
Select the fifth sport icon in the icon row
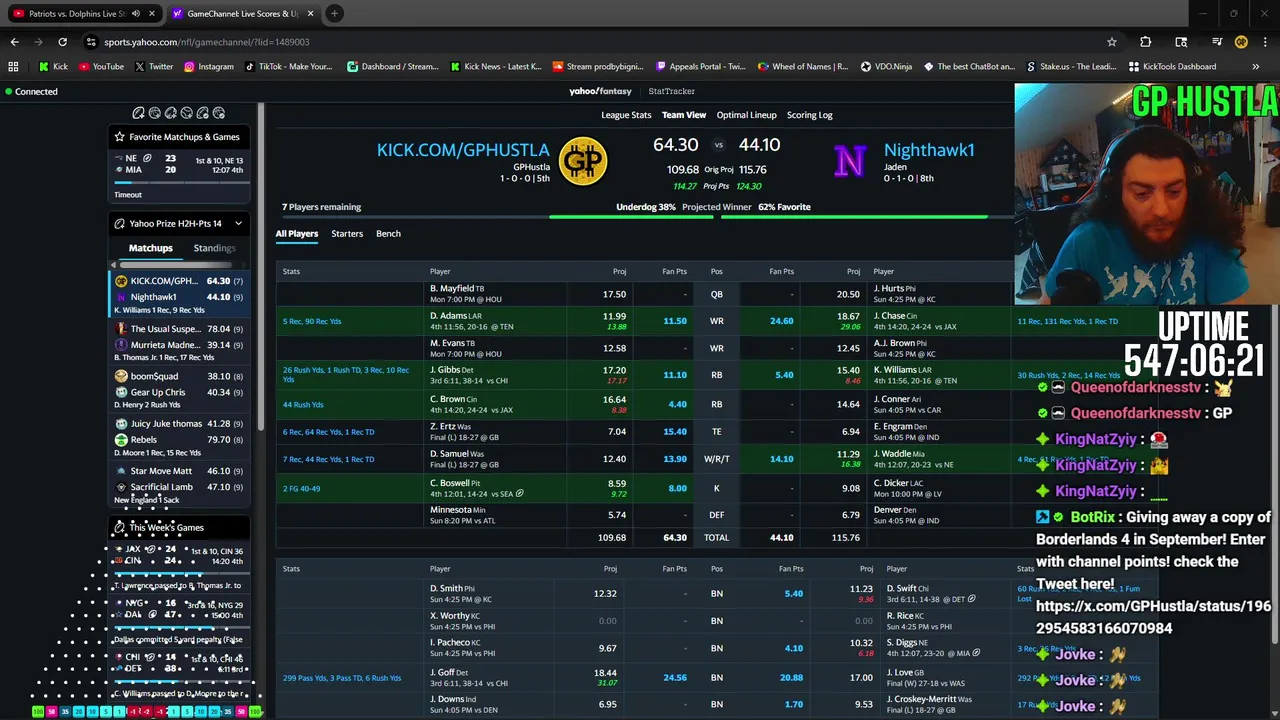[203, 113]
